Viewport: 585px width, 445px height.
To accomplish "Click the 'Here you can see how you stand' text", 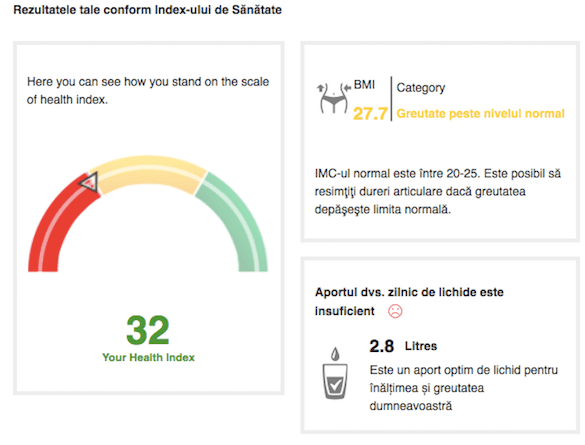I will coord(148,91).
